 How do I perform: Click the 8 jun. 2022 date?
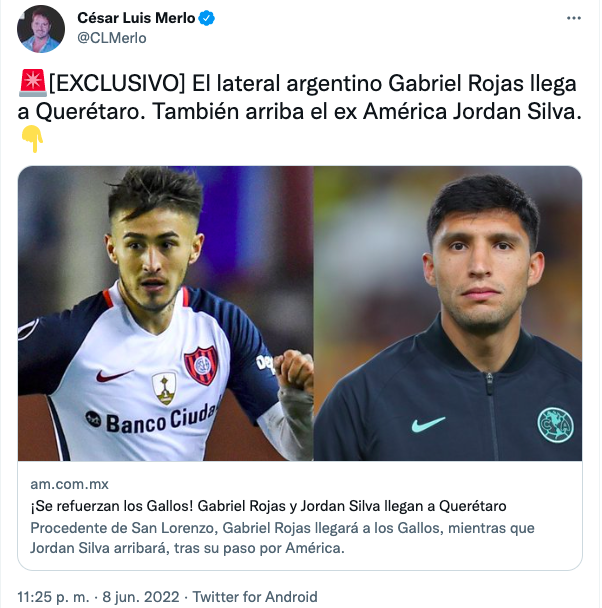pyautogui.click(x=141, y=596)
